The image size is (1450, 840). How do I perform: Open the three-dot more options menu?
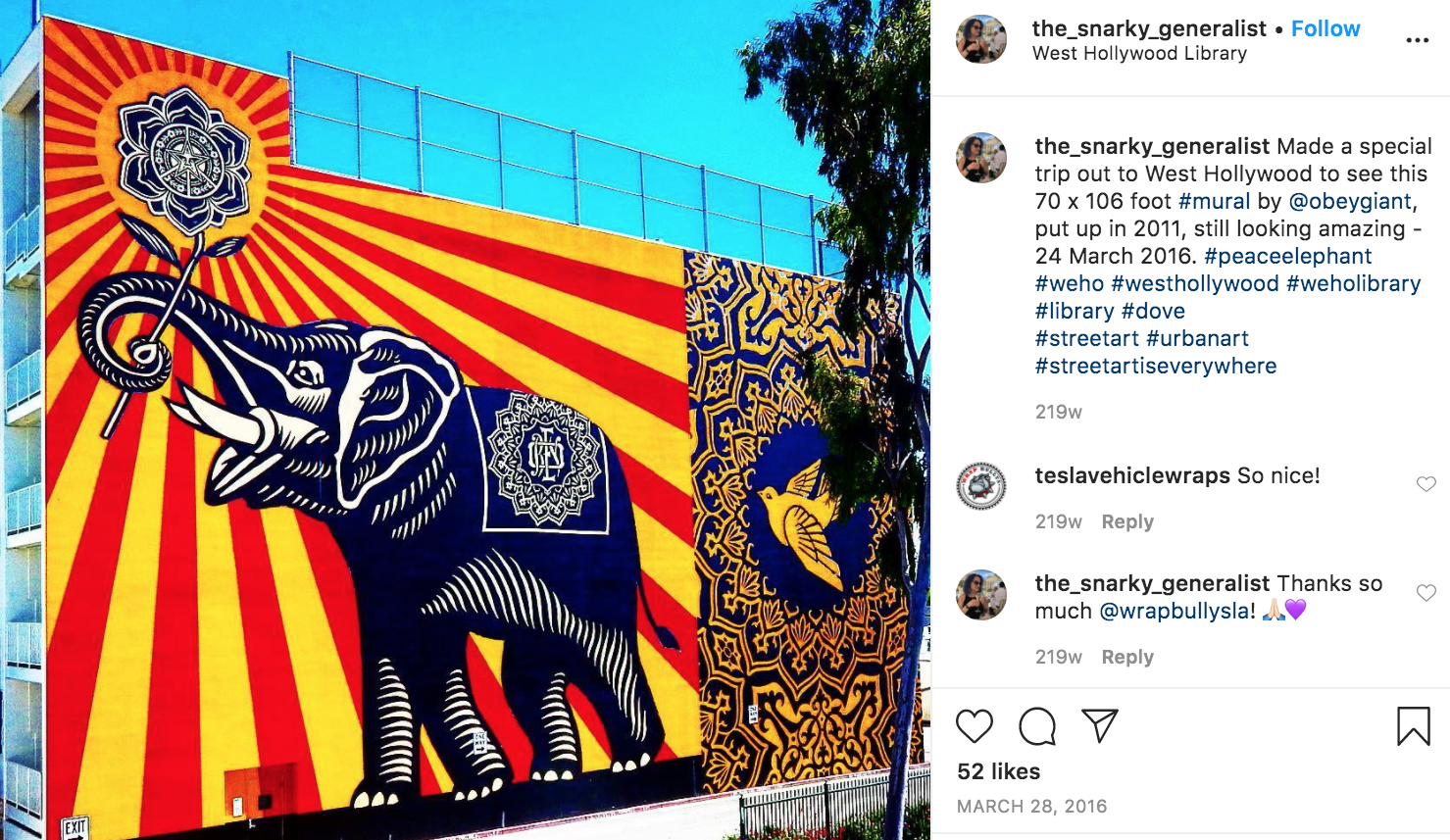(1418, 40)
